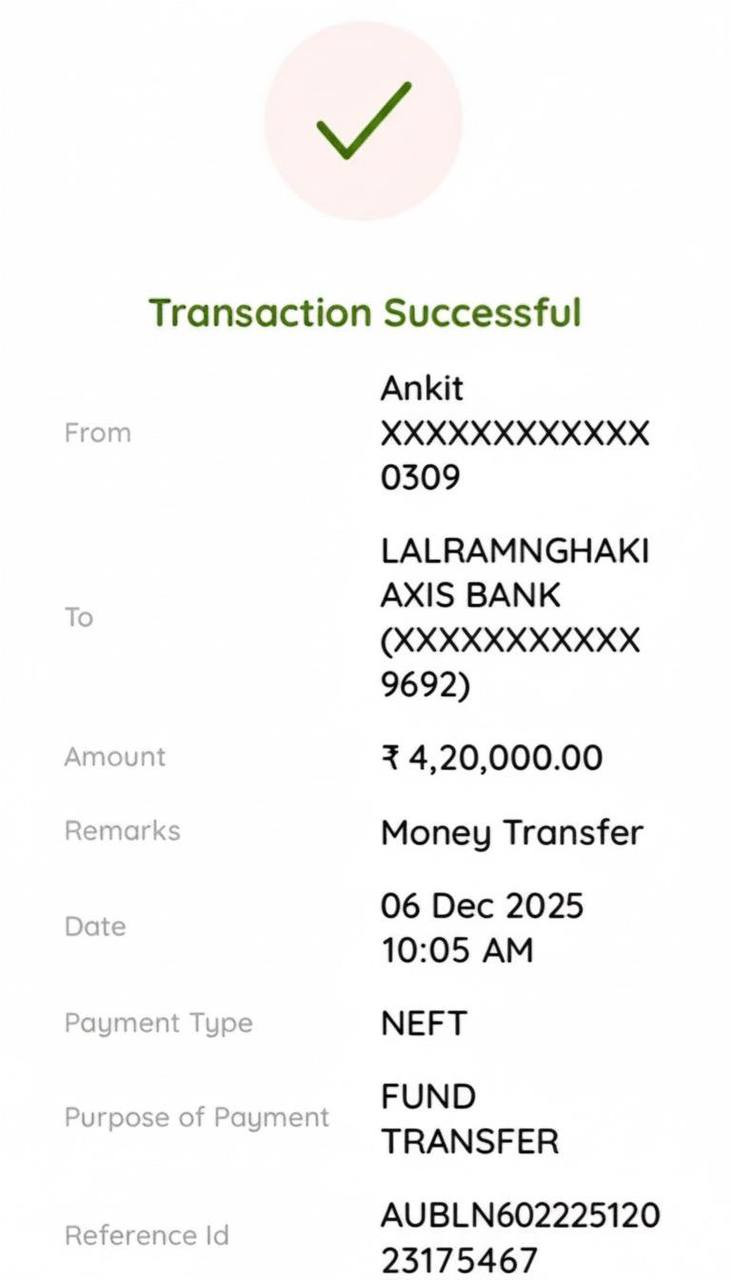
Task: Click the Money Transfer remark
Action: coord(511,833)
